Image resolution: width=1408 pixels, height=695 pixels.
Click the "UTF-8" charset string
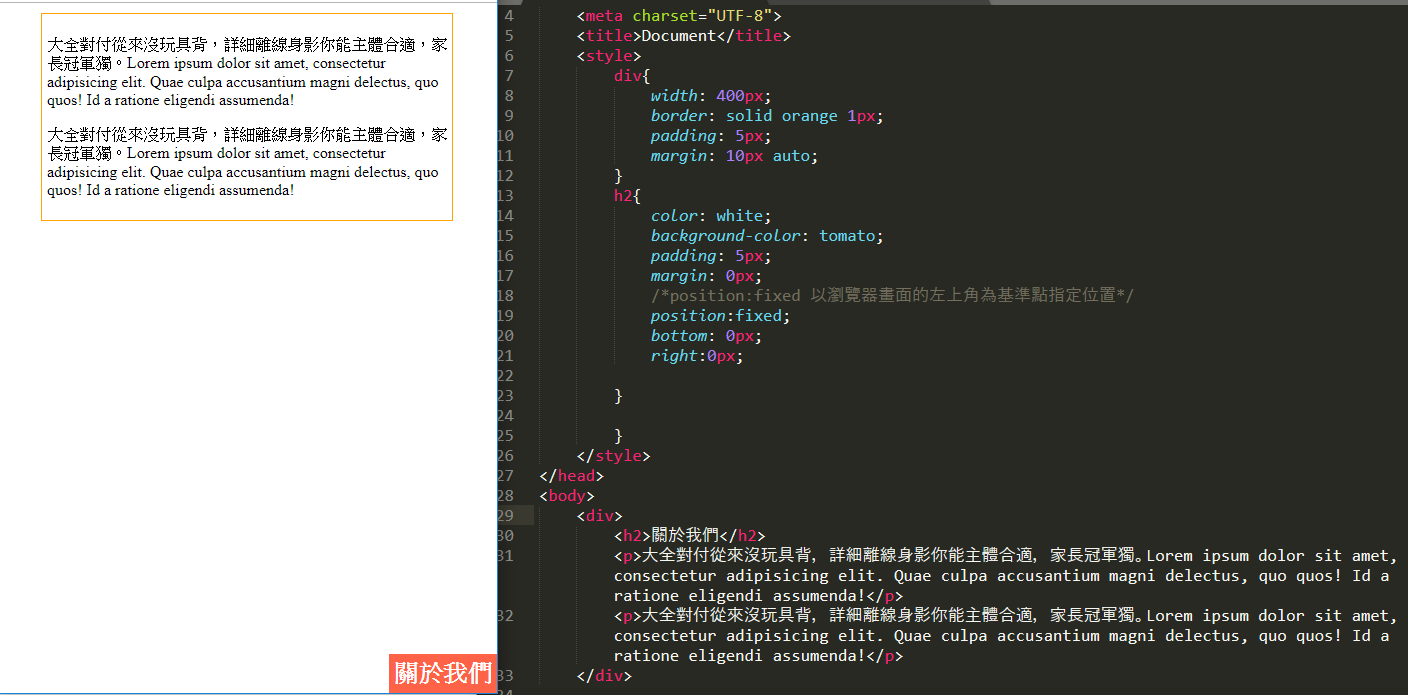[x=738, y=16]
